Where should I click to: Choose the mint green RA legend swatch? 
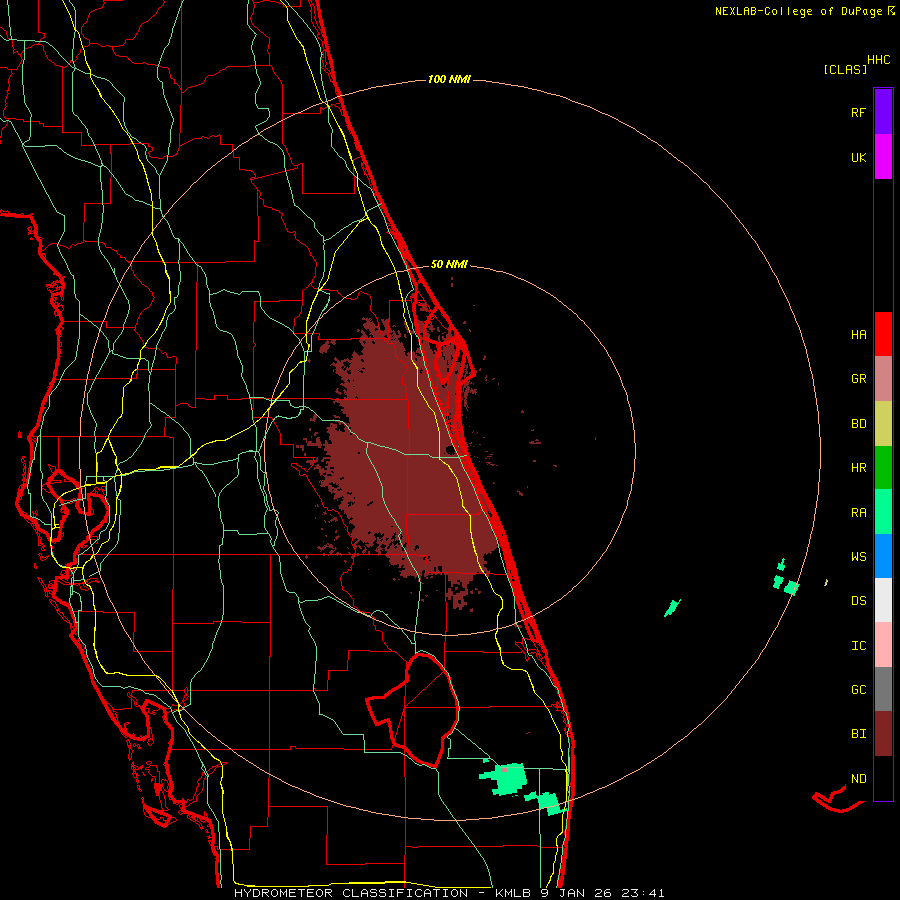(x=883, y=512)
